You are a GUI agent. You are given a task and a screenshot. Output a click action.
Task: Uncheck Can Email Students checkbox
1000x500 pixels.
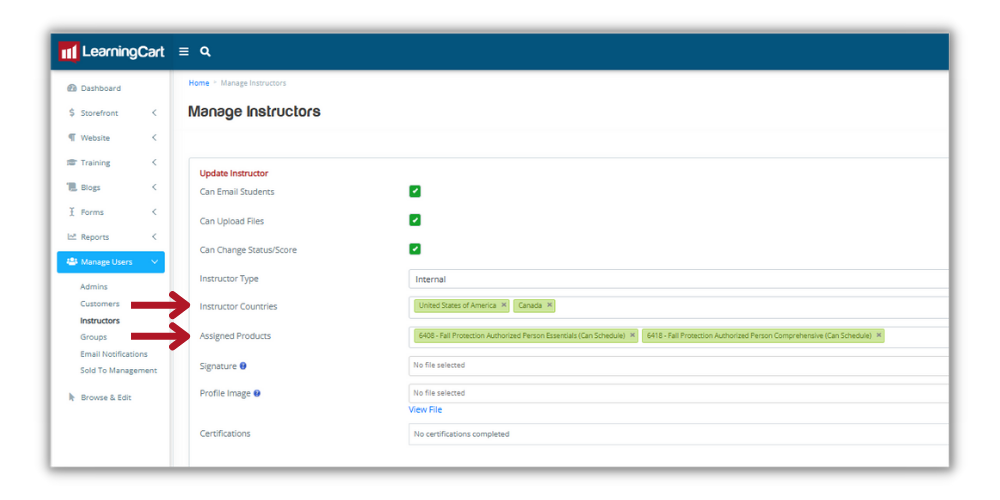click(415, 191)
